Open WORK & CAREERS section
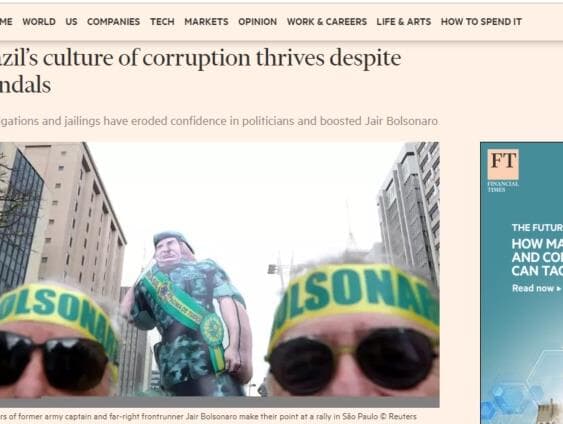Image resolution: width=563 pixels, height=424 pixels. coord(327,22)
